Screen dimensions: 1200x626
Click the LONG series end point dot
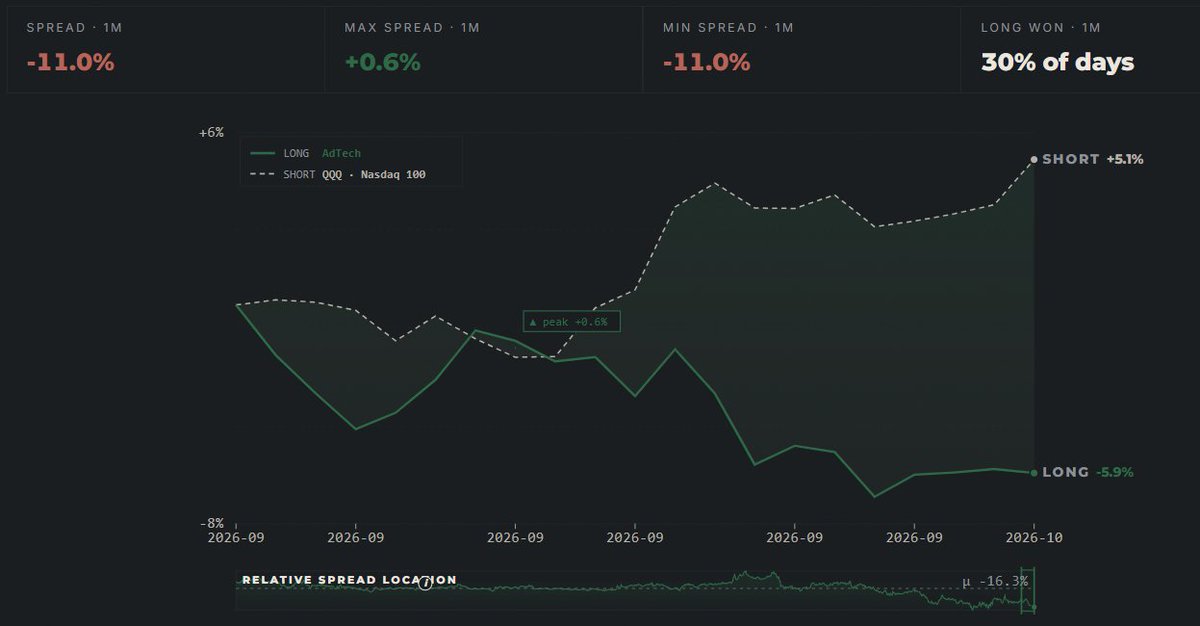click(1034, 473)
